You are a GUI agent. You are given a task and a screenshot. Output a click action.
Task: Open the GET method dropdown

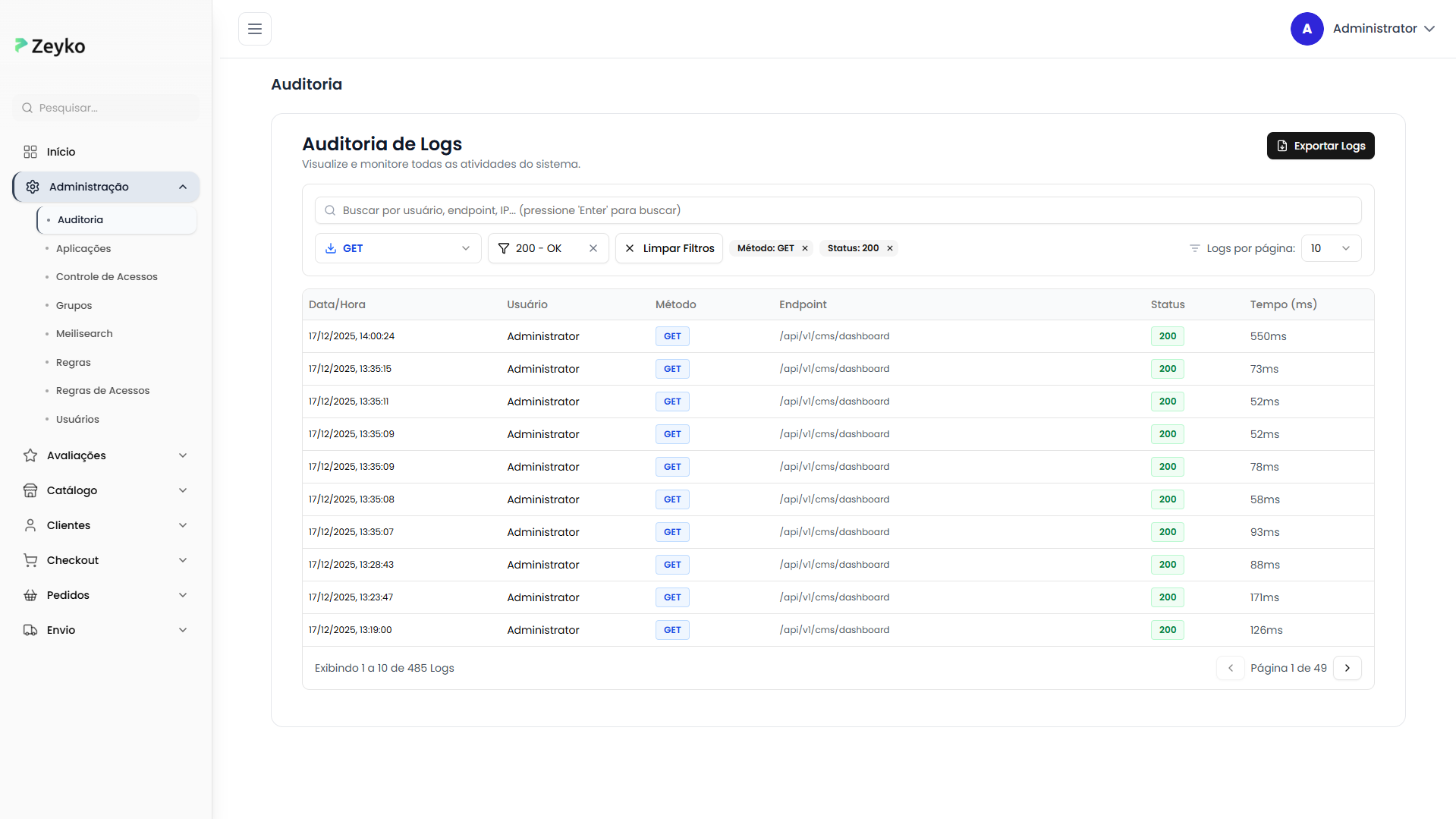(x=398, y=248)
